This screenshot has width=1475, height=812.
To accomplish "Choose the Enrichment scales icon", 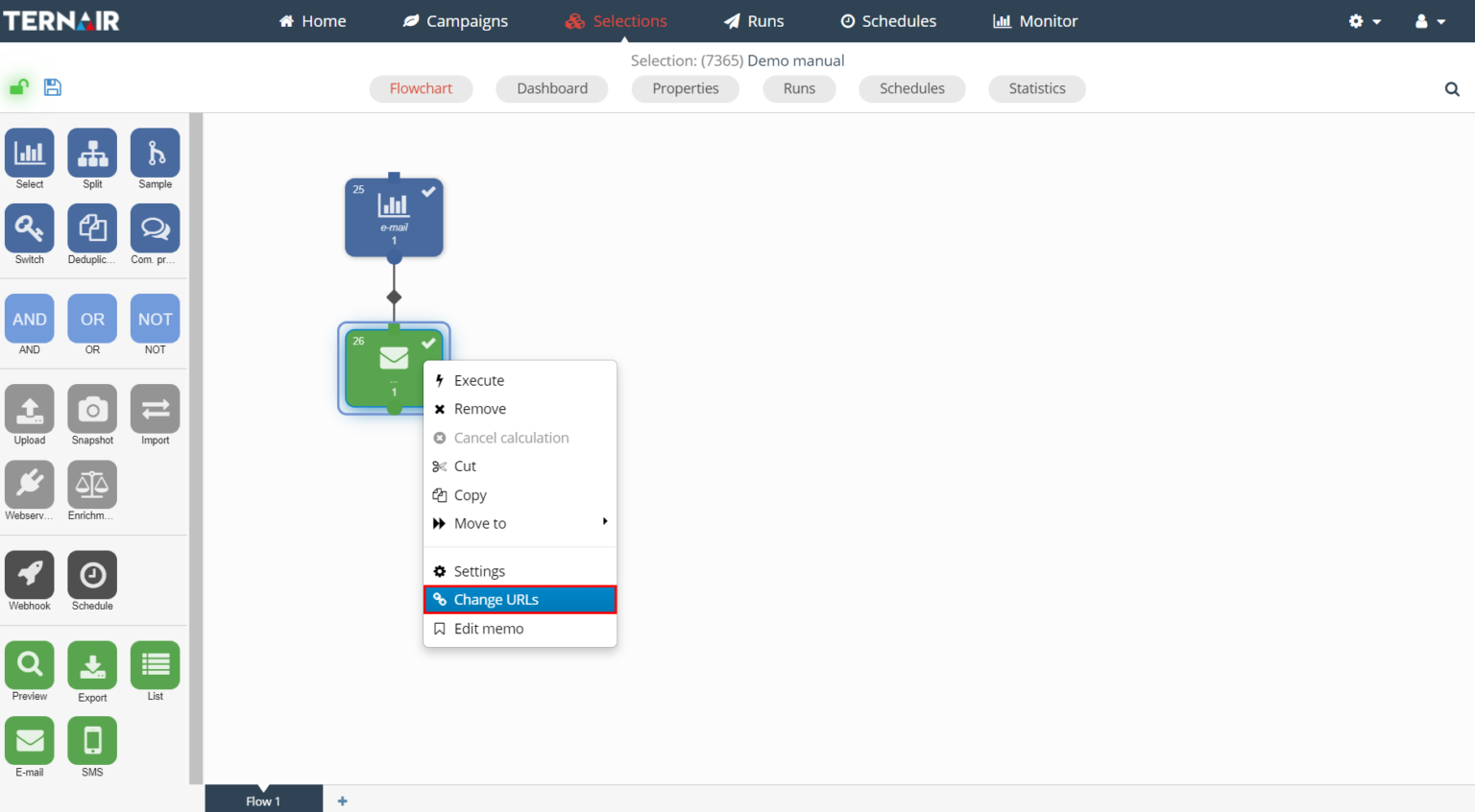I will [92, 485].
